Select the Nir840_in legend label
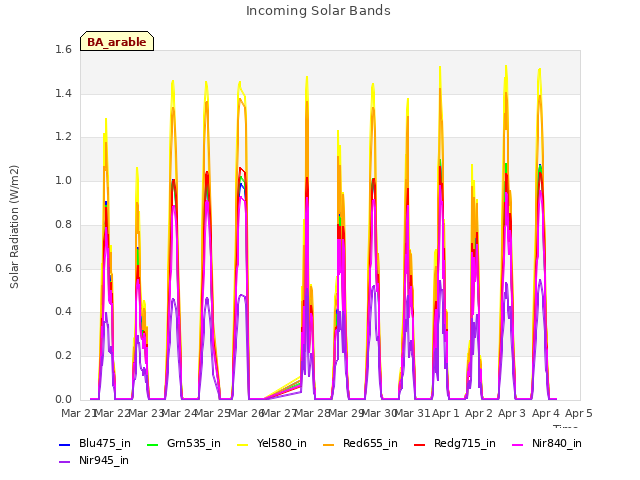Image resolution: width=640 pixels, height=480 pixels. 557,444
